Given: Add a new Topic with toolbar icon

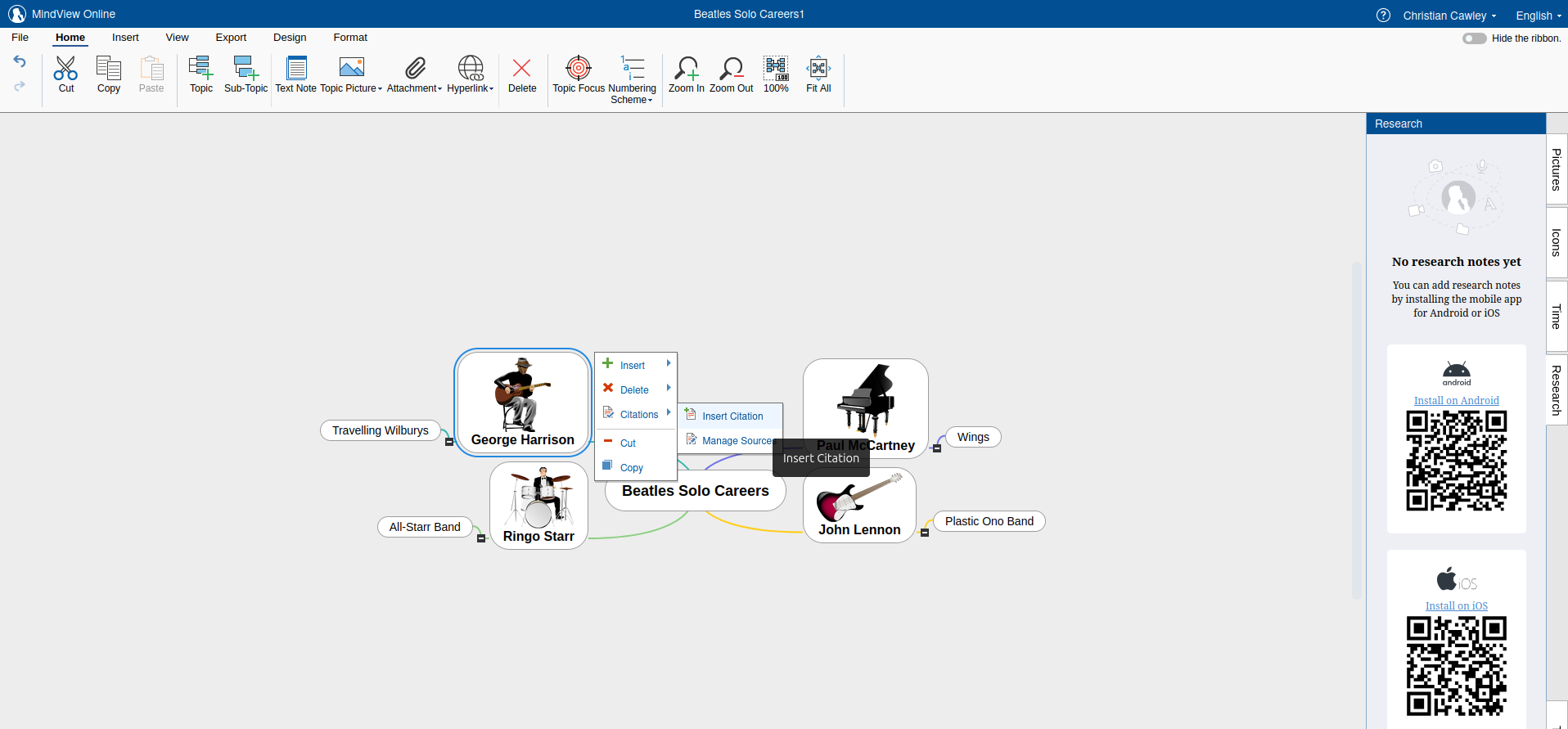Looking at the screenshot, I should click(201, 68).
